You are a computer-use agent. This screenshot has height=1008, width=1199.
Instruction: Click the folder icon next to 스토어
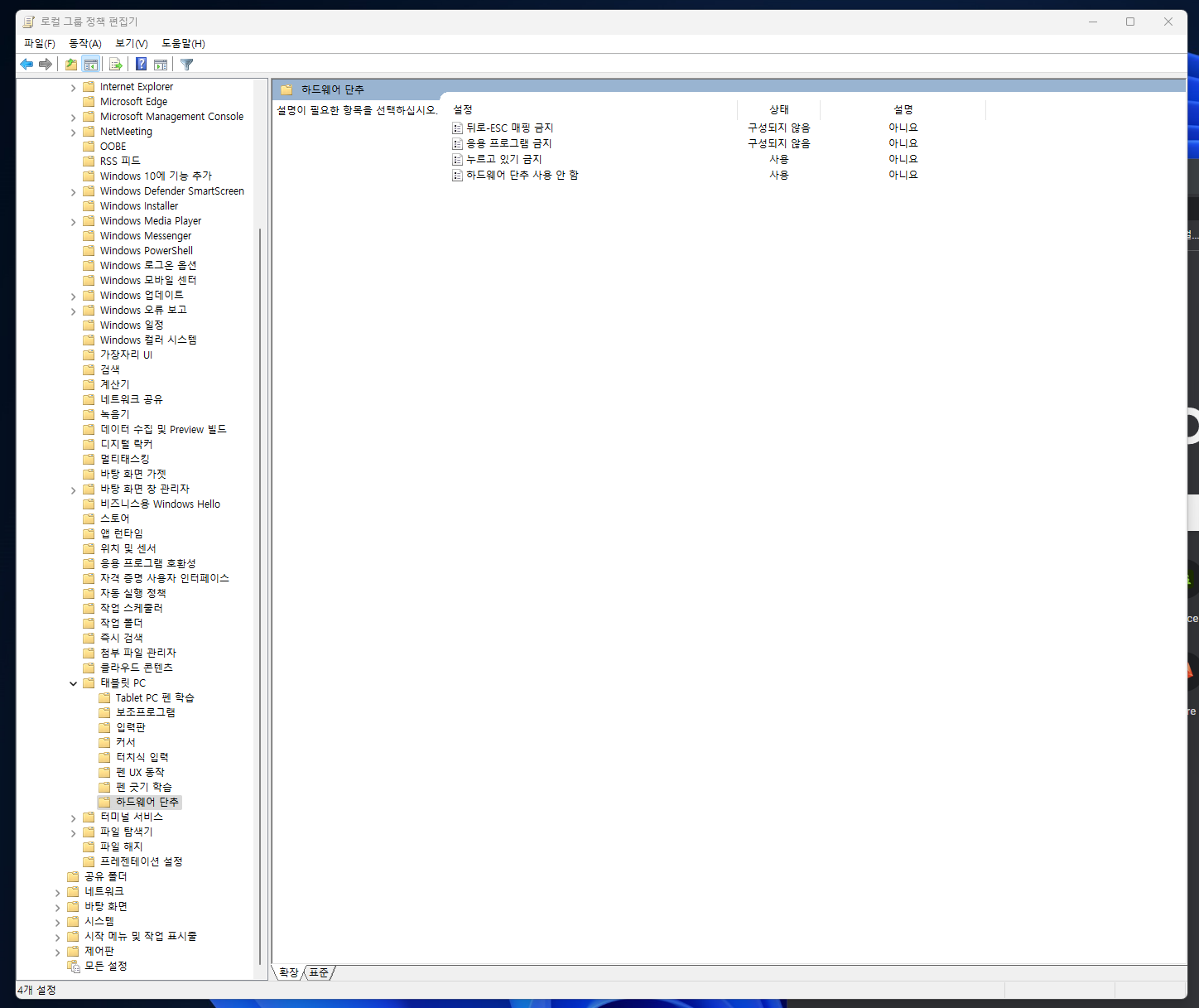point(89,518)
